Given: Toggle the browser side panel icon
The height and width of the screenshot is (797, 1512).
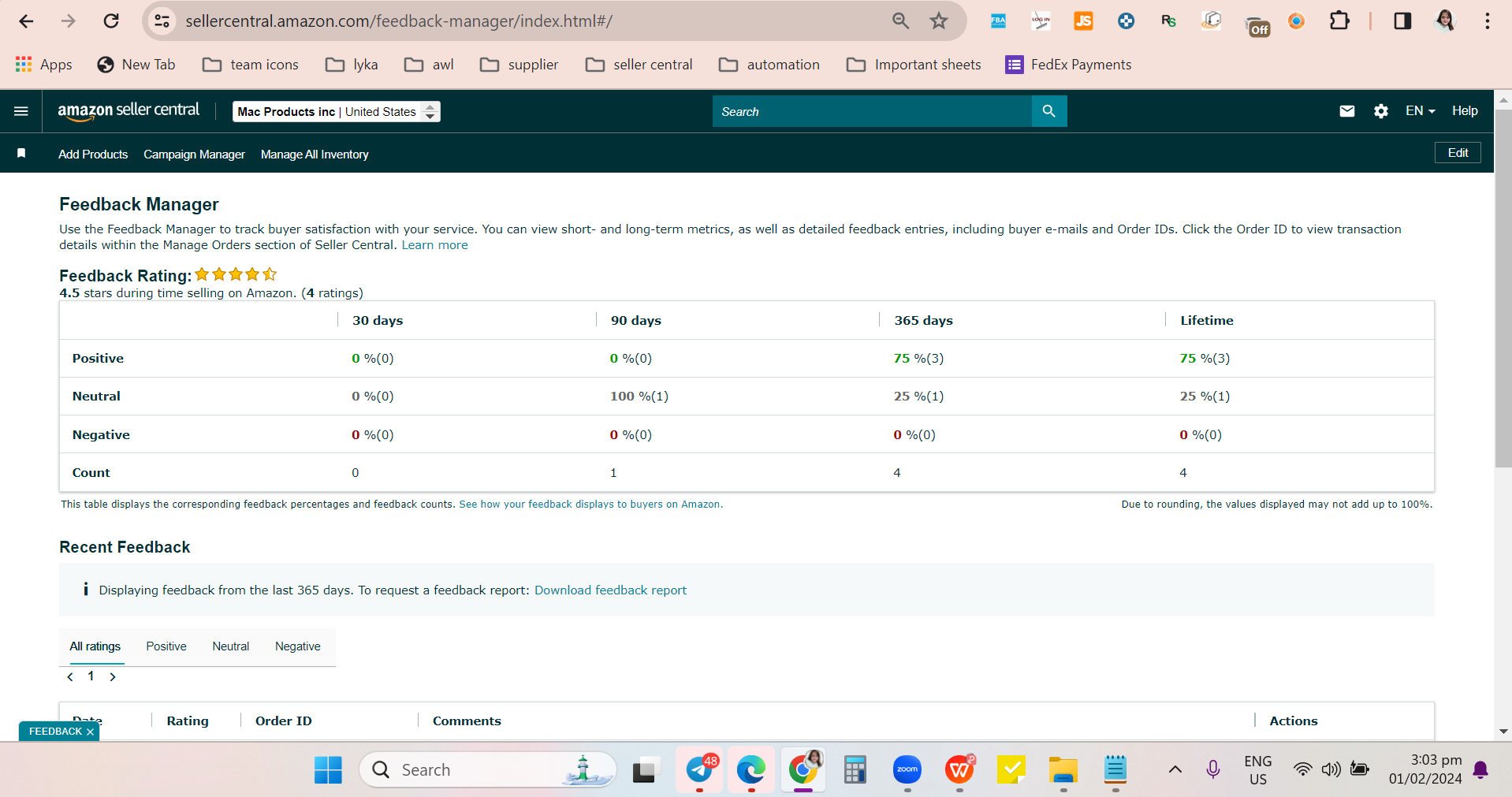Looking at the screenshot, I should click(x=1402, y=21).
